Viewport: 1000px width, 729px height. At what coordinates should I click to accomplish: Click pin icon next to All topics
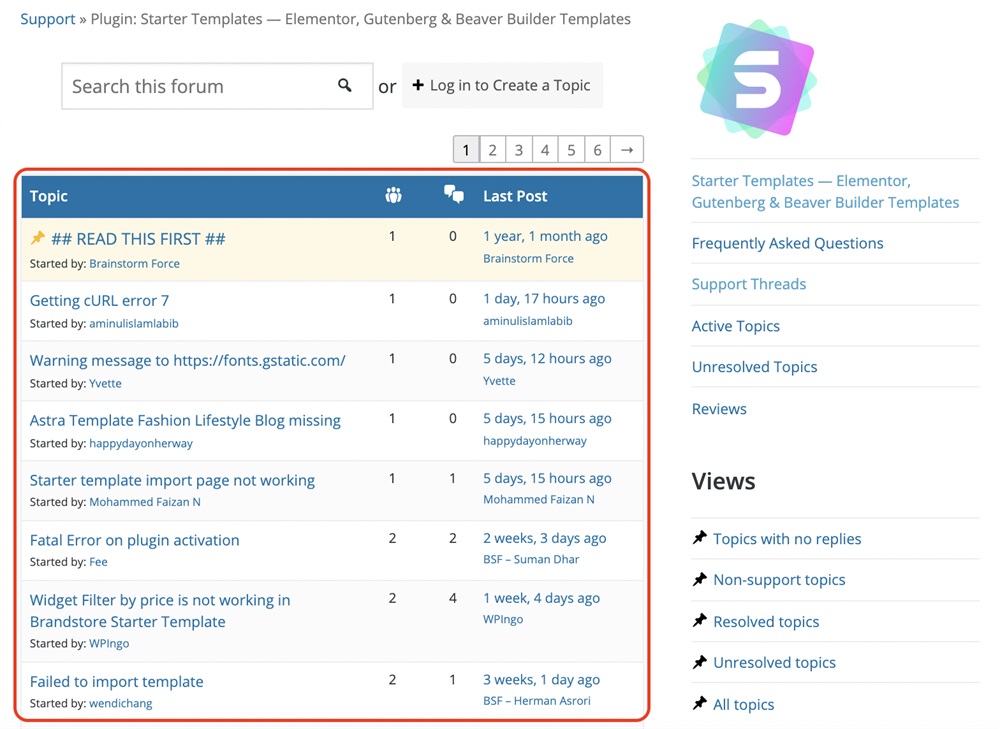pyautogui.click(x=700, y=705)
